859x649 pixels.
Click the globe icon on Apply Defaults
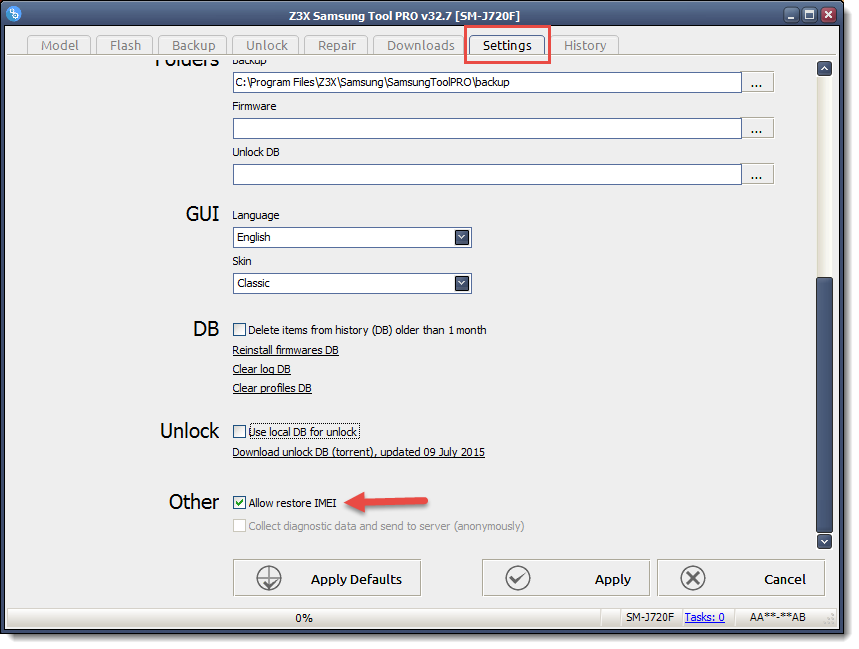point(268,578)
